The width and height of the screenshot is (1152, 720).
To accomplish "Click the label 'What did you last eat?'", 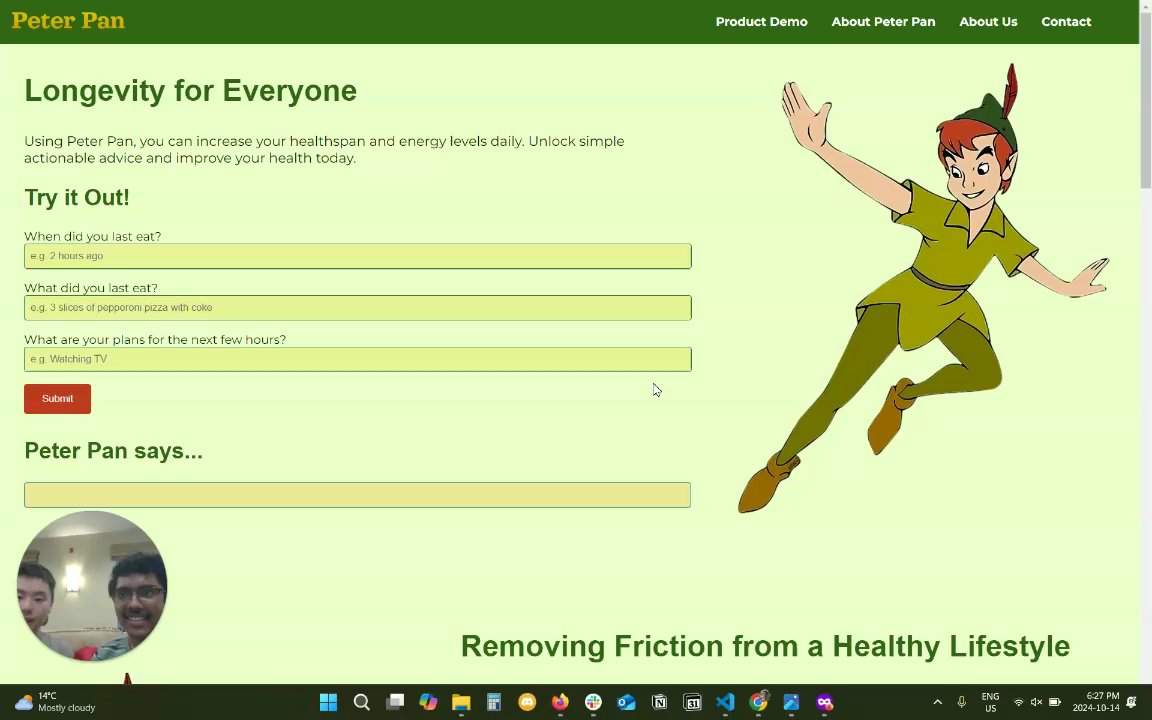I will (91, 288).
